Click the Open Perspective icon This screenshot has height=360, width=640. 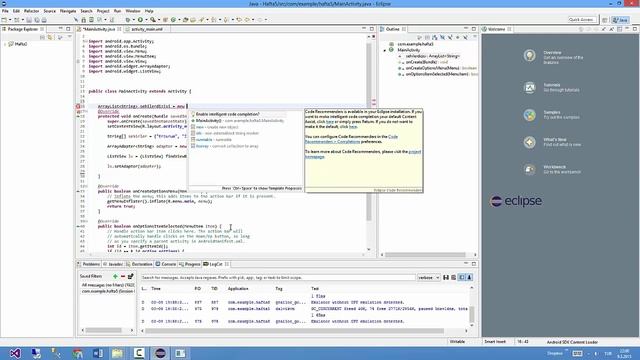coord(605,20)
